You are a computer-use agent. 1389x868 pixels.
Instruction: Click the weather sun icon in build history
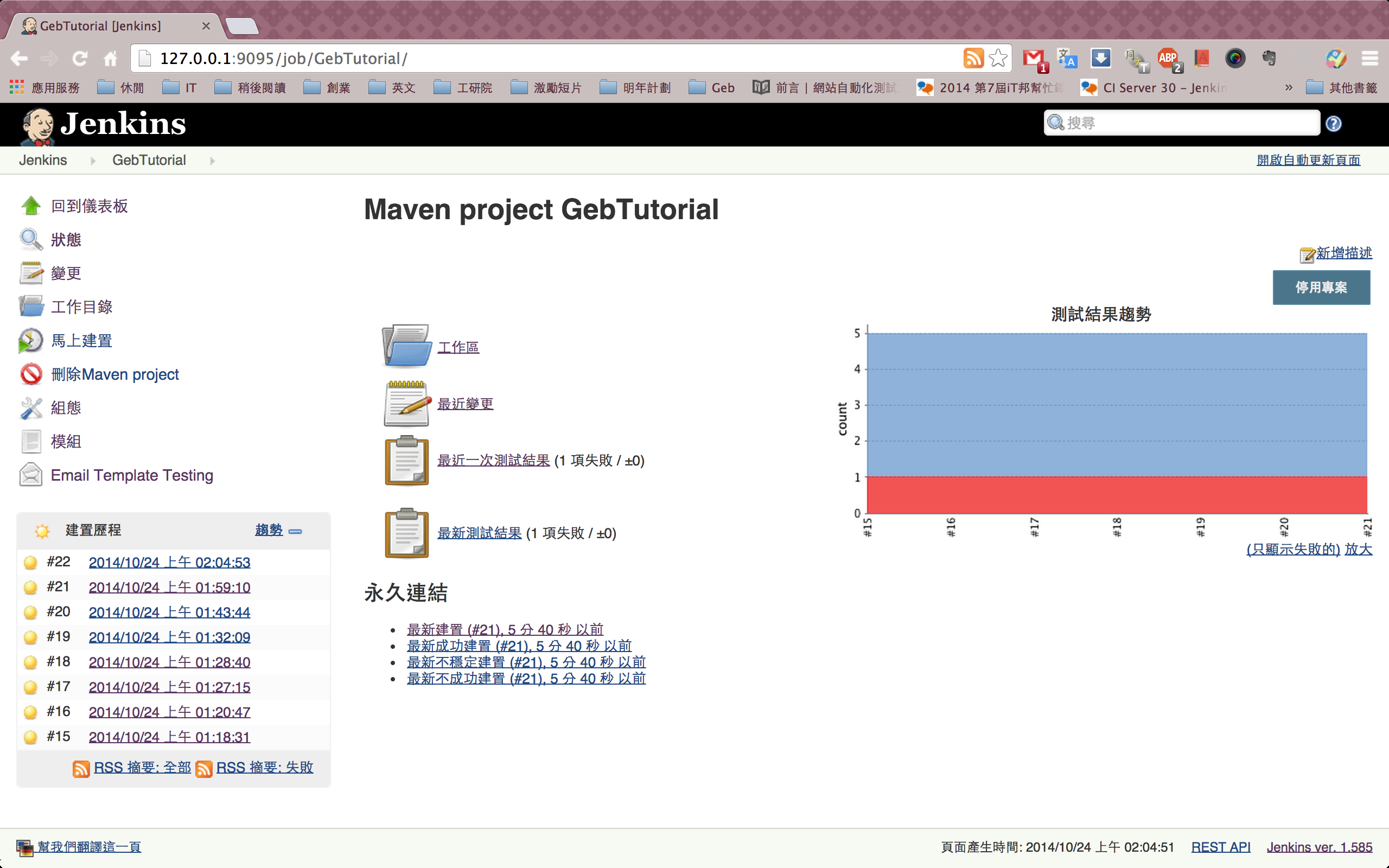pyautogui.click(x=42, y=531)
